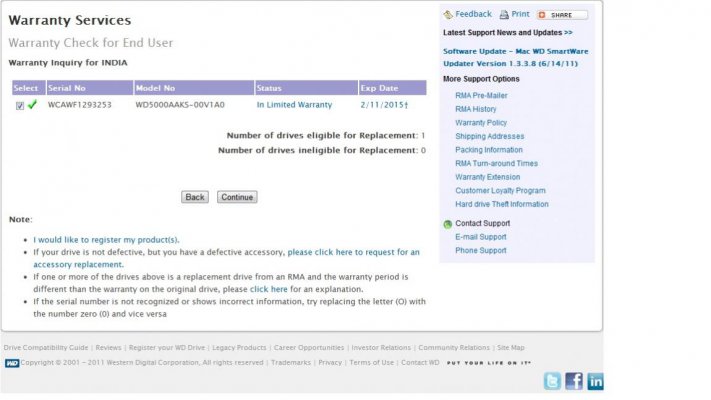This screenshot has width=711, height=400.
Task: Open the Site Map footer link
Action: pos(511,348)
